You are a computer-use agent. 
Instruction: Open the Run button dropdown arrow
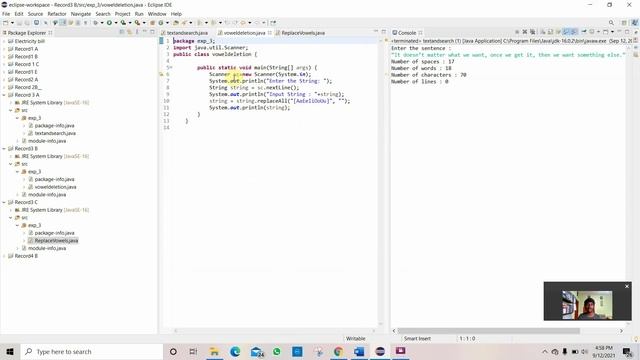[x=116, y=23]
